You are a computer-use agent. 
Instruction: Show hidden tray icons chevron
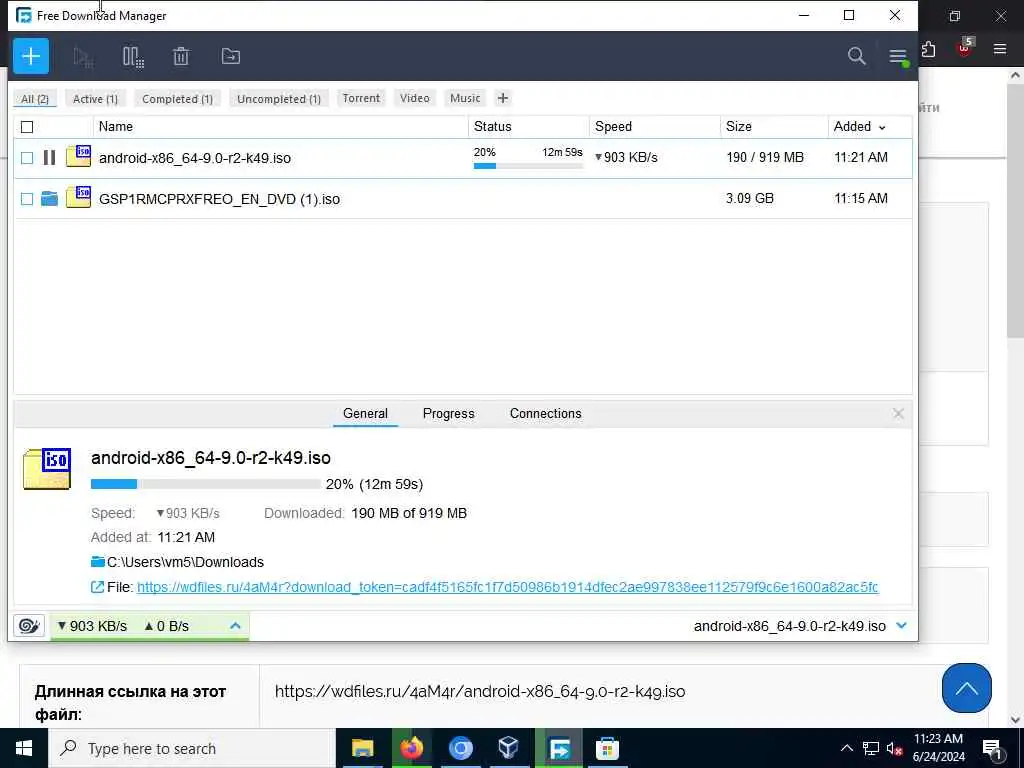846,748
